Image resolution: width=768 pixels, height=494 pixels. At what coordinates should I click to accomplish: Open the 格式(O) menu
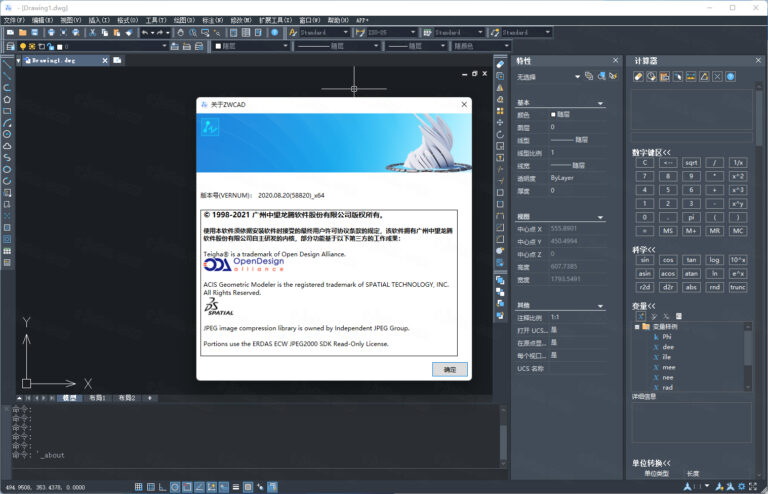pos(127,20)
